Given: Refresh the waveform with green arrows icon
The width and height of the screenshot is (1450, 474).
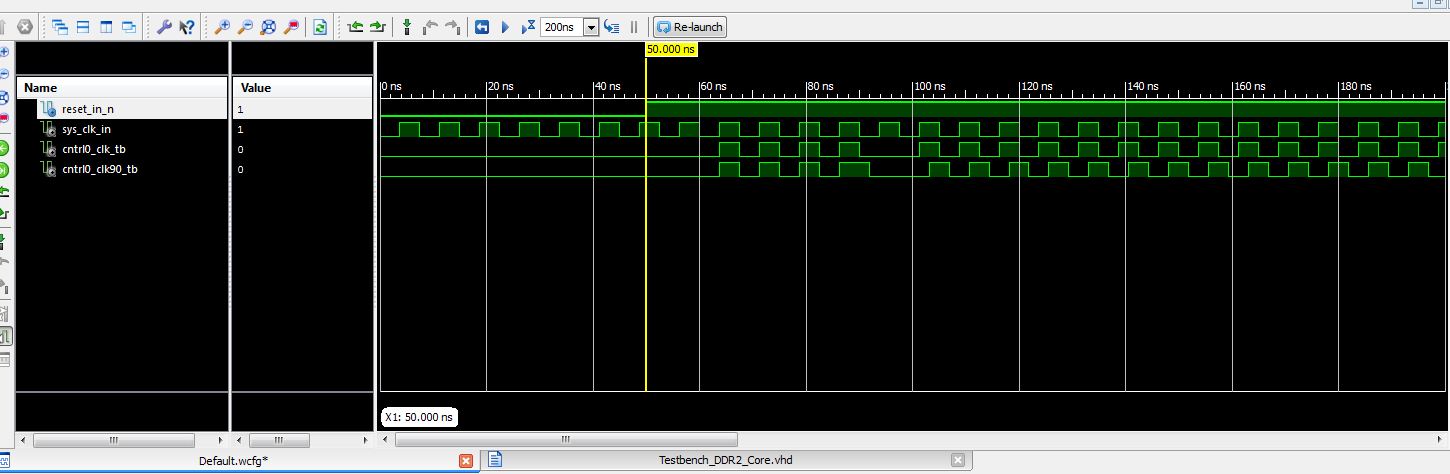Looking at the screenshot, I should point(320,27).
